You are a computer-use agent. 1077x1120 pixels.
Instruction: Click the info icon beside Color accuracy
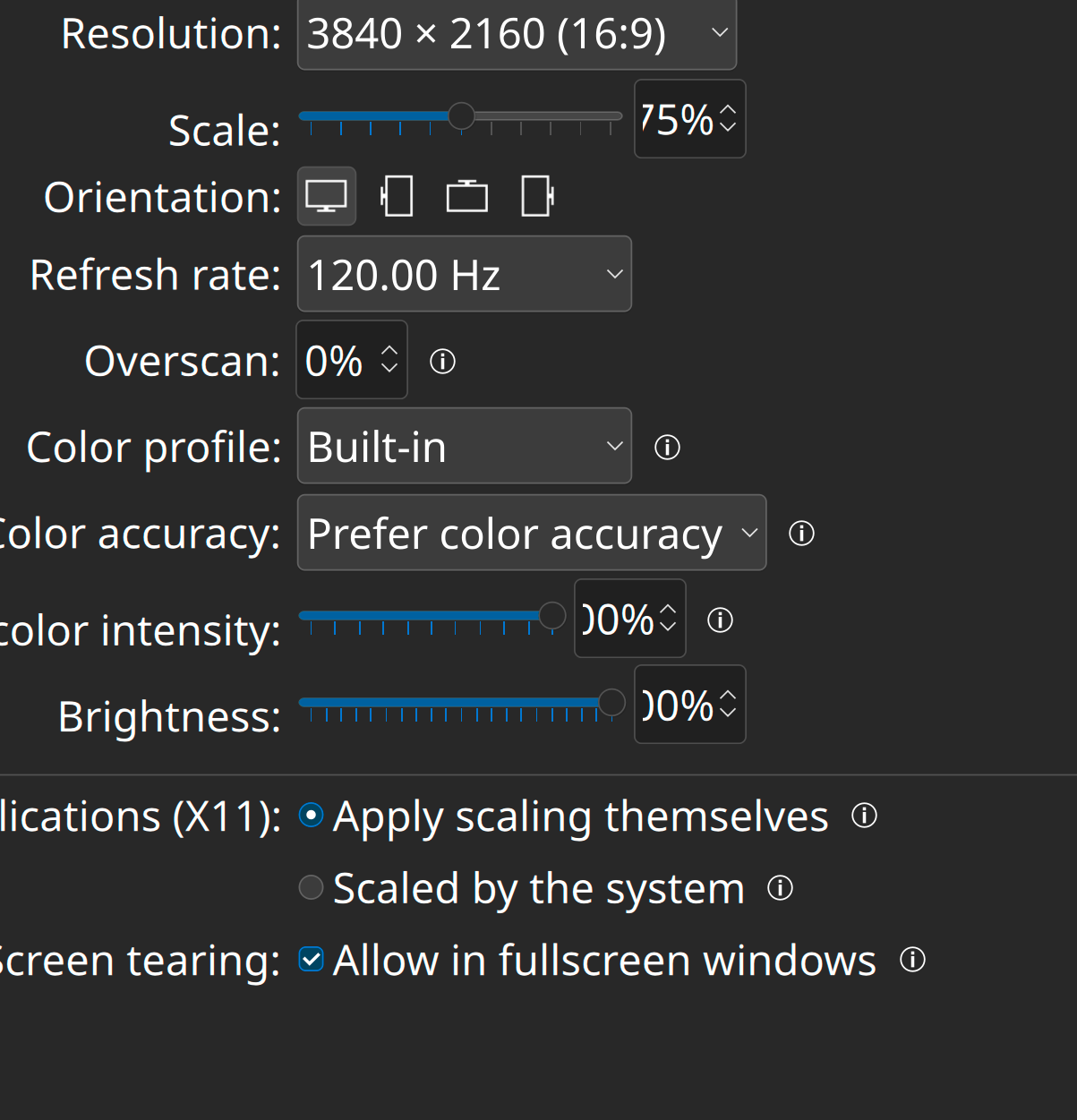point(801,534)
